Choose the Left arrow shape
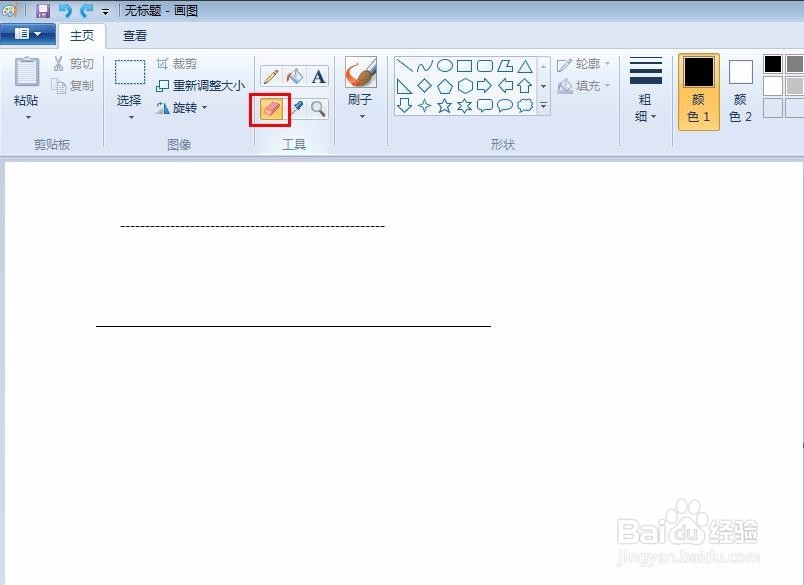The image size is (804, 585). point(505,86)
